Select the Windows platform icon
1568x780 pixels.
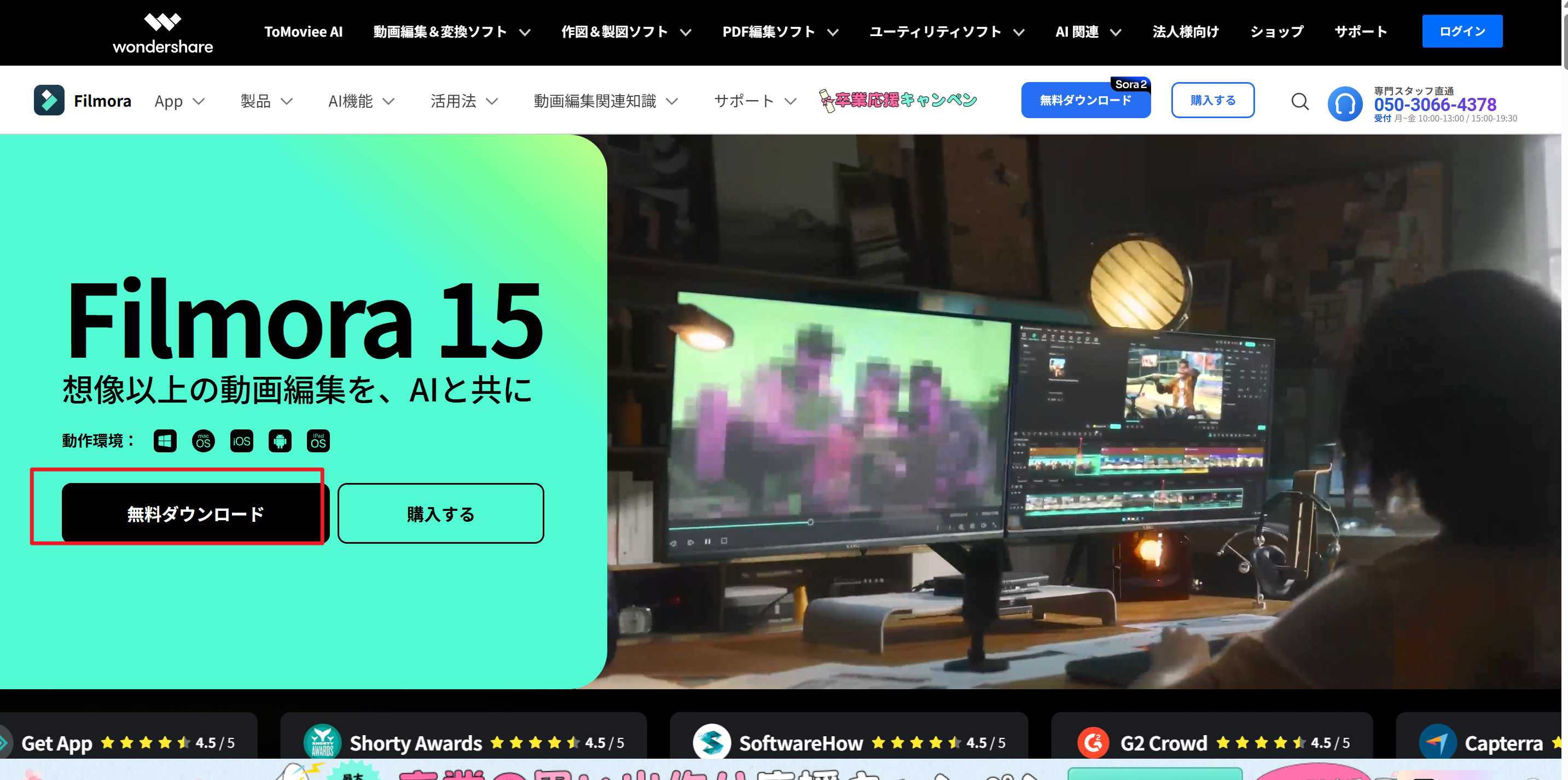coord(165,441)
